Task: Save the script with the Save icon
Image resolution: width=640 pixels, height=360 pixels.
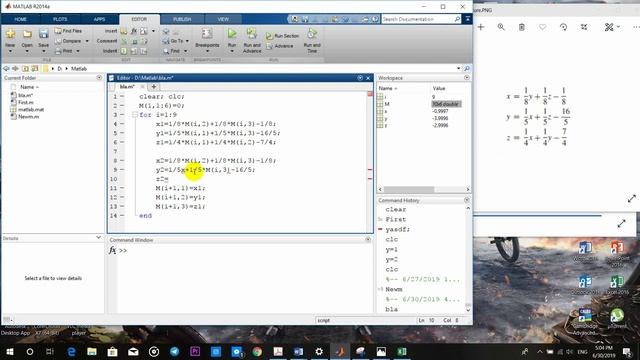Action: point(43,34)
